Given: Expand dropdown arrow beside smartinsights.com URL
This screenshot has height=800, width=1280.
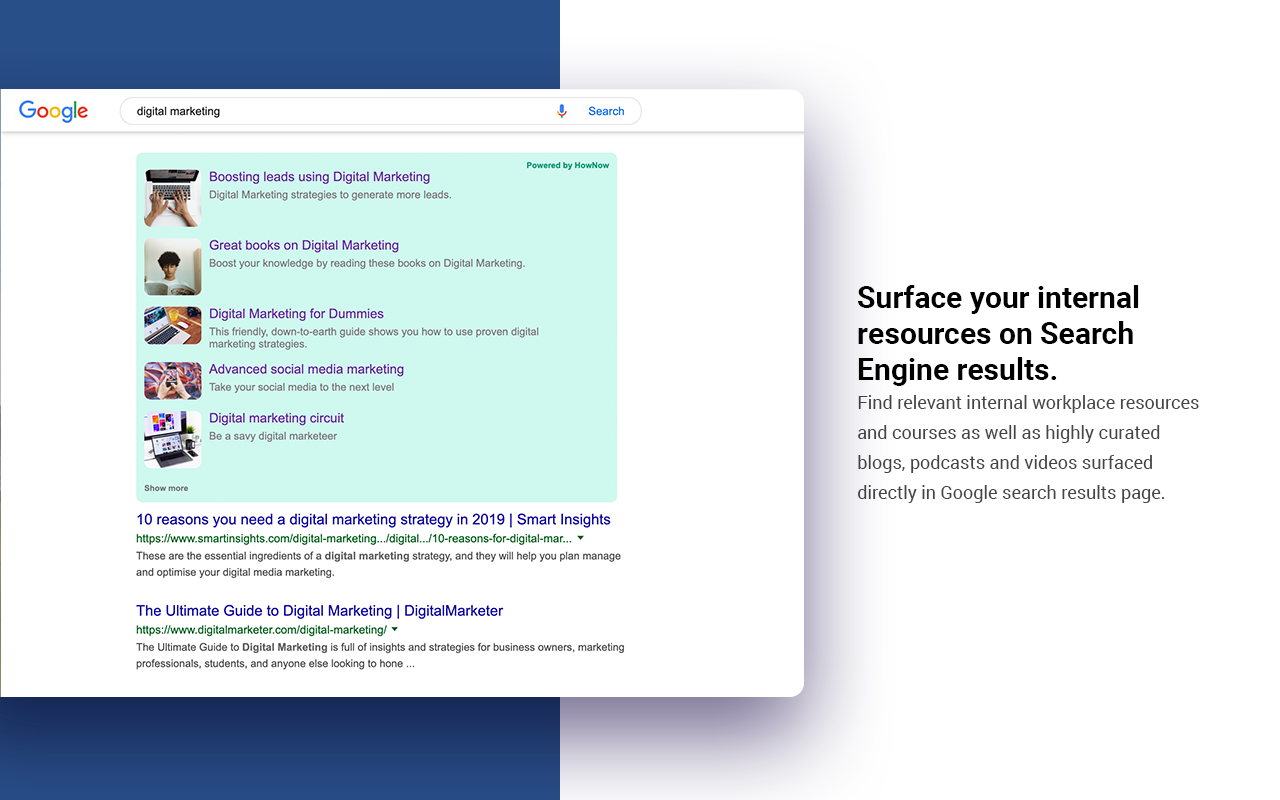Looking at the screenshot, I should pyautogui.click(x=581, y=538).
